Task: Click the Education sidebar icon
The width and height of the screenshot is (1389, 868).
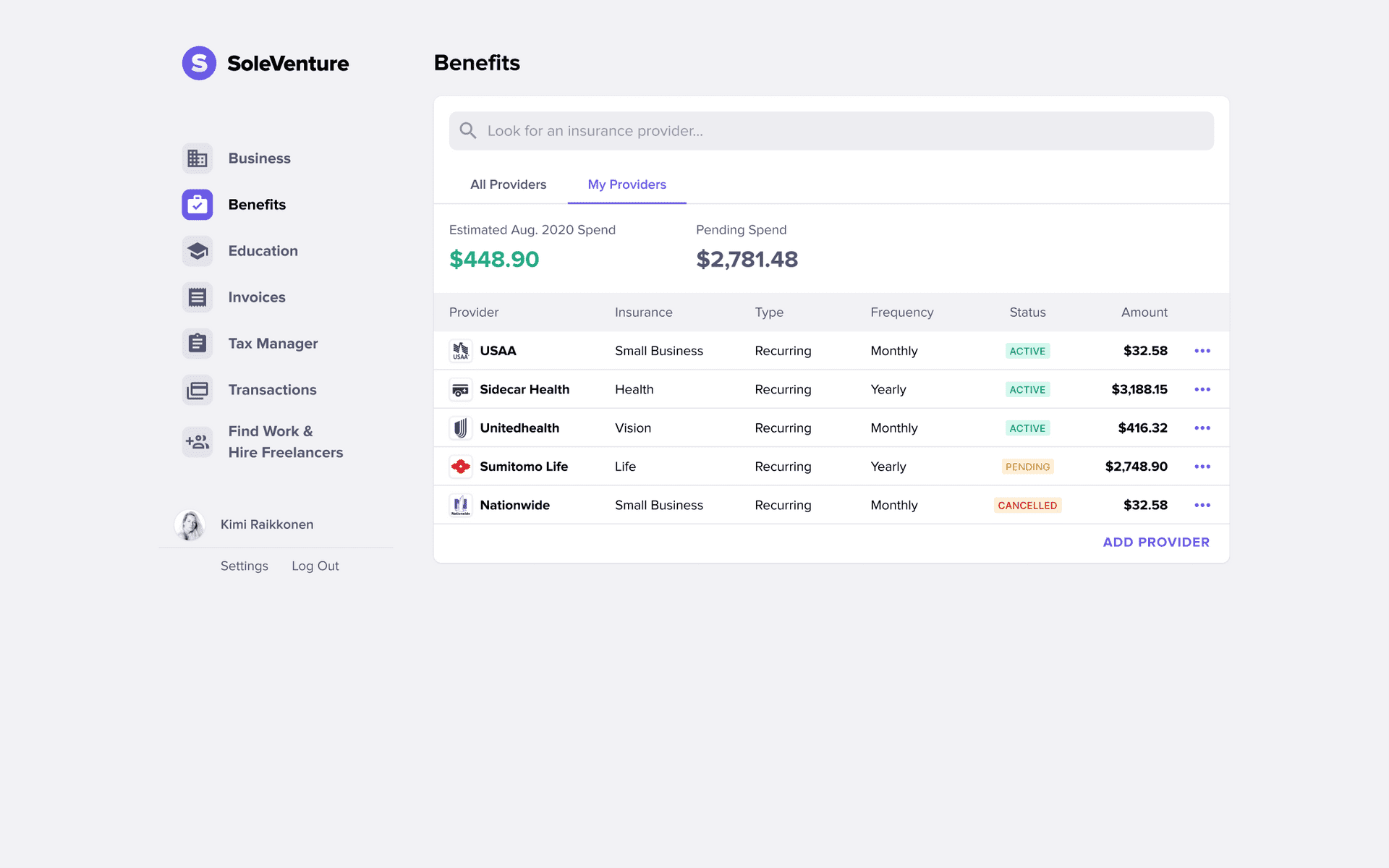Action: click(x=197, y=250)
